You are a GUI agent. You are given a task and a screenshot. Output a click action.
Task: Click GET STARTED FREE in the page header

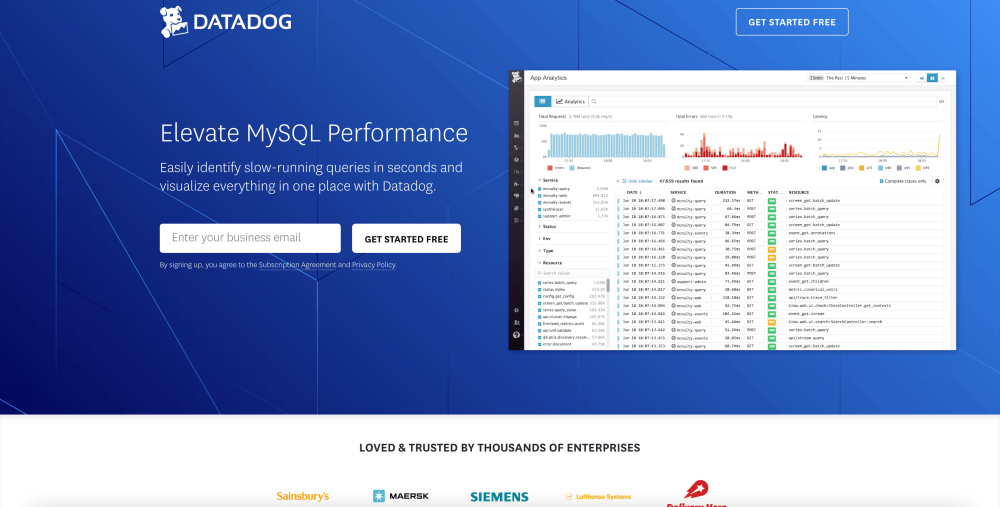click(792, 22)
